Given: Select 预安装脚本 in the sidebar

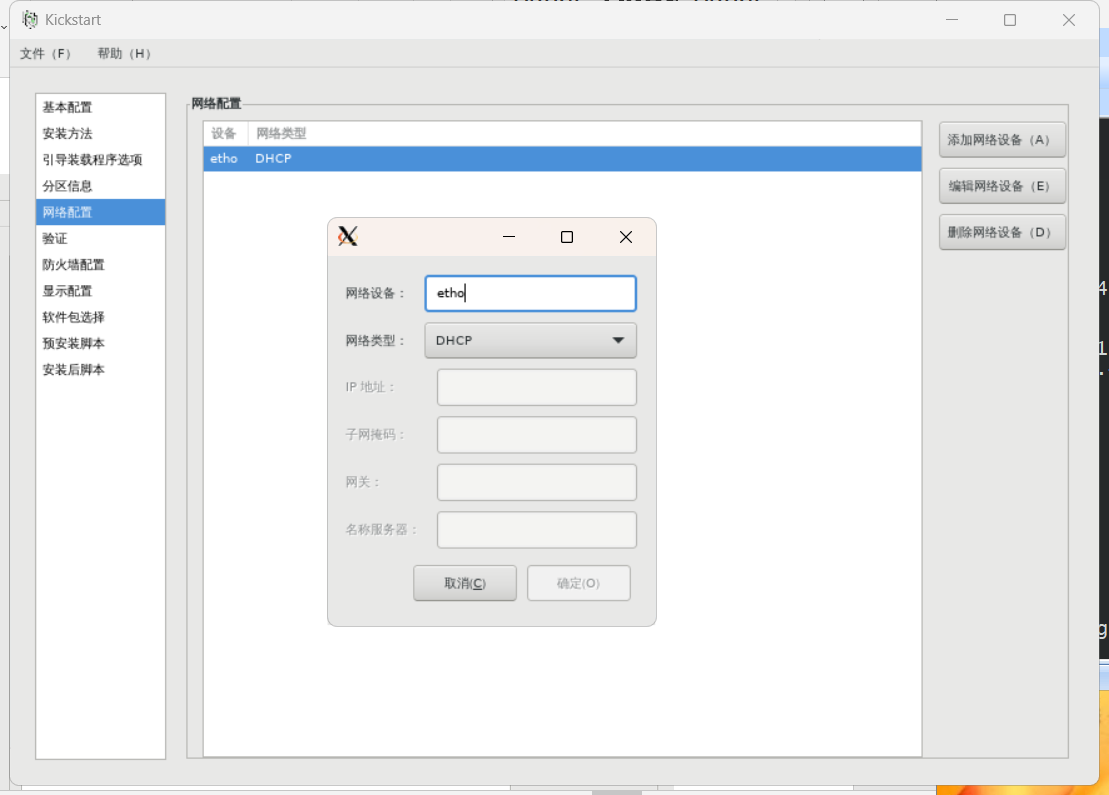Looking at the screenshot, I should (100, 343).
